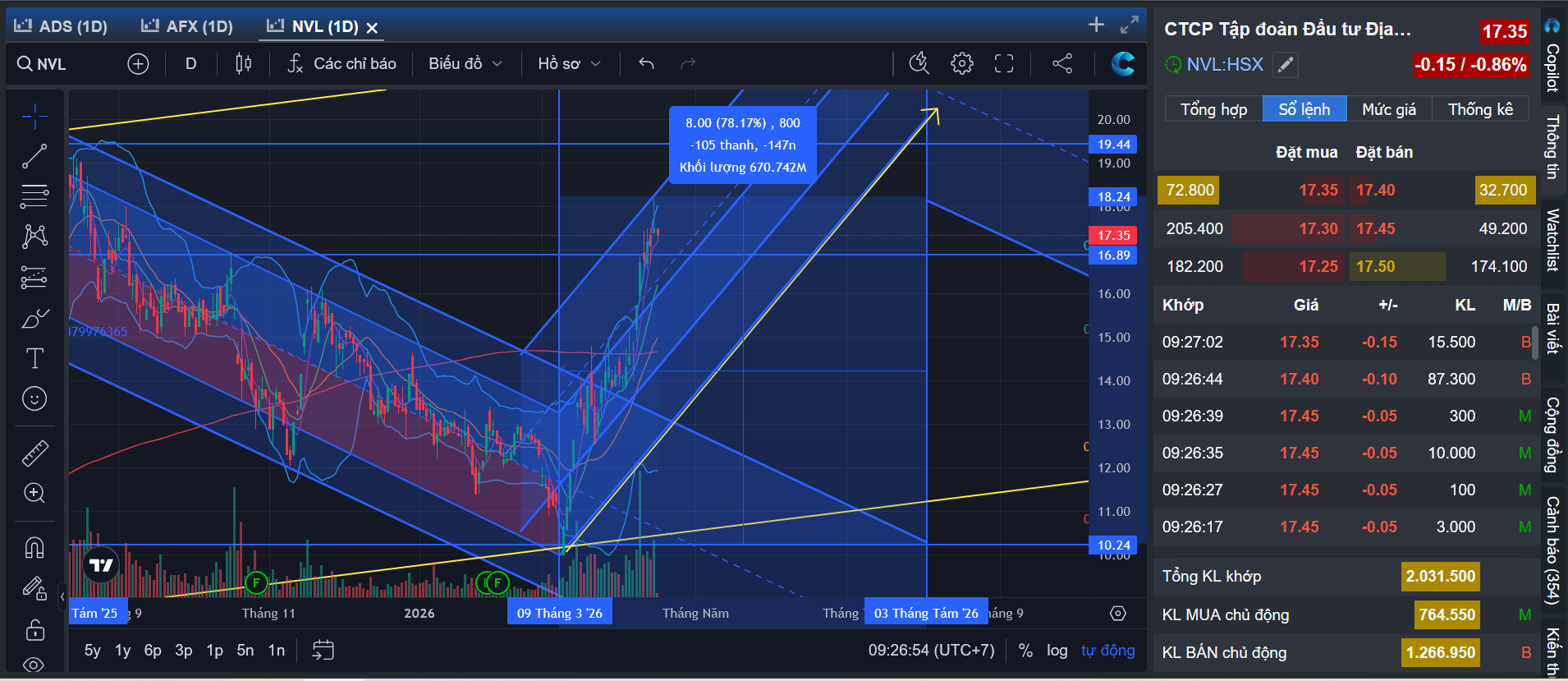Open the Sổ lệnh tab
This screenshot has height=681, width=1568.
click(x=1304, y=109)
